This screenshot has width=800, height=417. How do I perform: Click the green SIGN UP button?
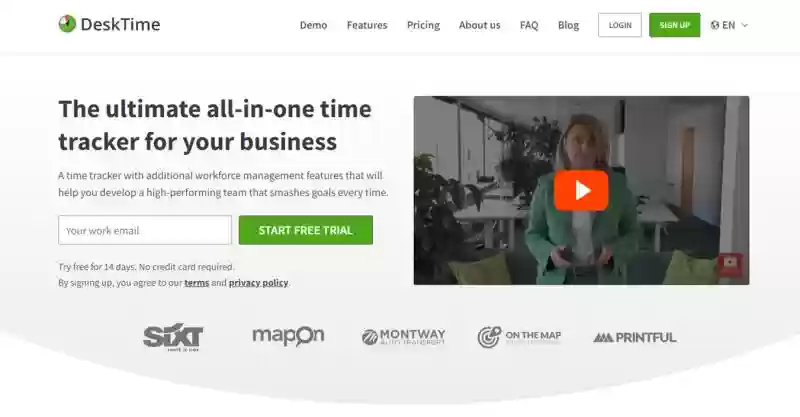(x=674, y=25)
